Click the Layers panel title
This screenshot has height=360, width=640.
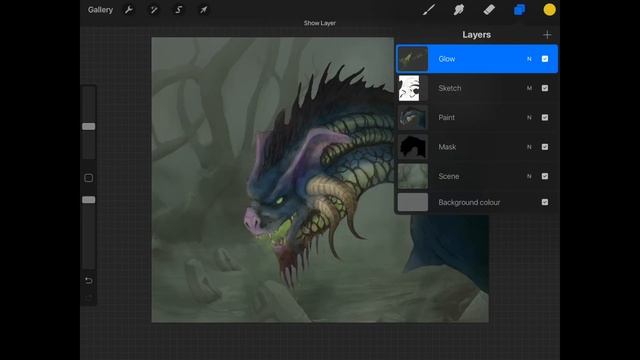(476, 35)
